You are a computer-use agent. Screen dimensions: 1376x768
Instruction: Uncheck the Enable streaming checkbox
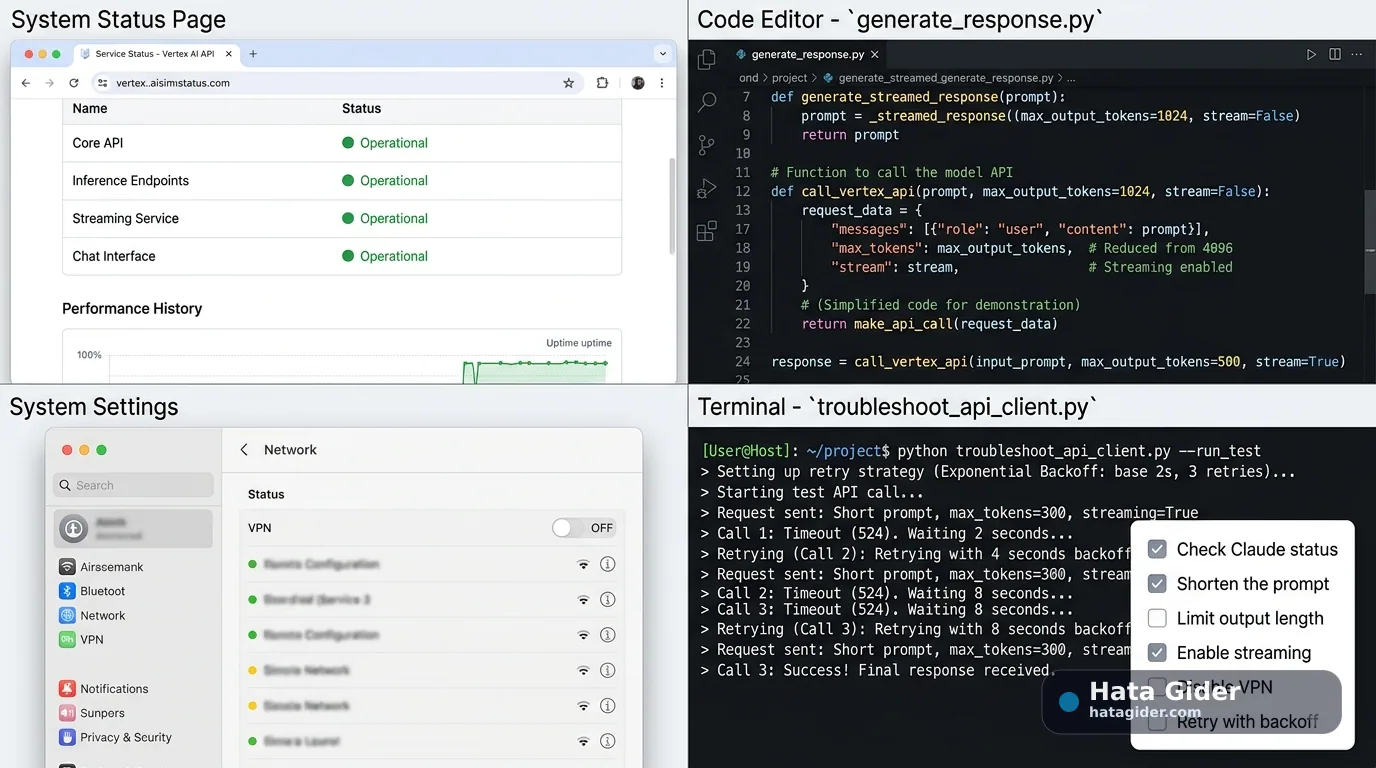1157,653
